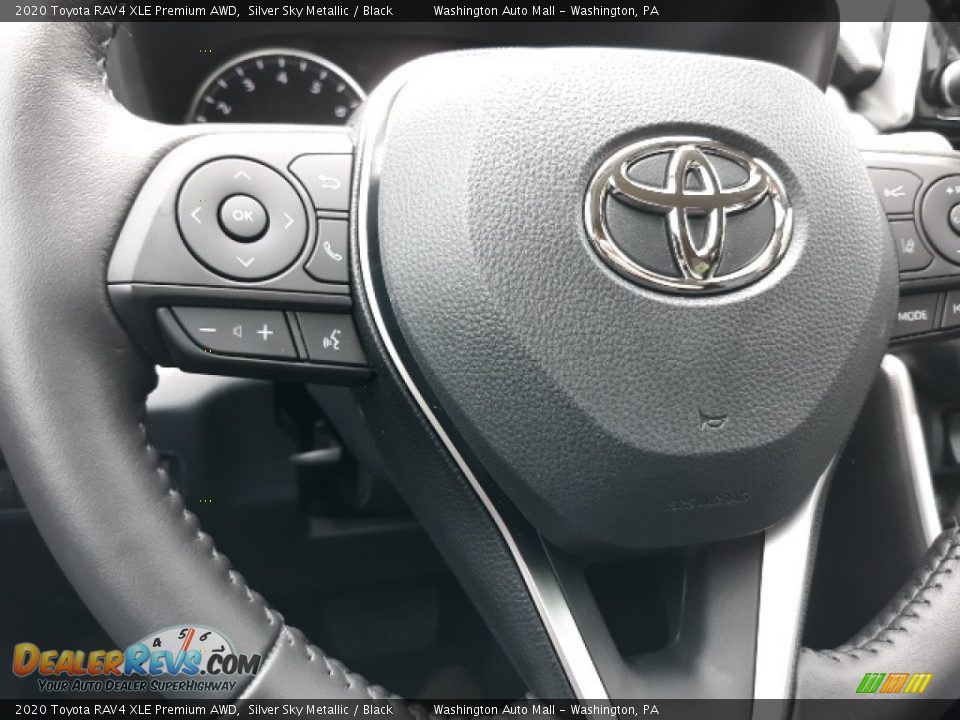960x720 pixels.
Task: Hit the back/return arrow button
Action: (323, 181)
